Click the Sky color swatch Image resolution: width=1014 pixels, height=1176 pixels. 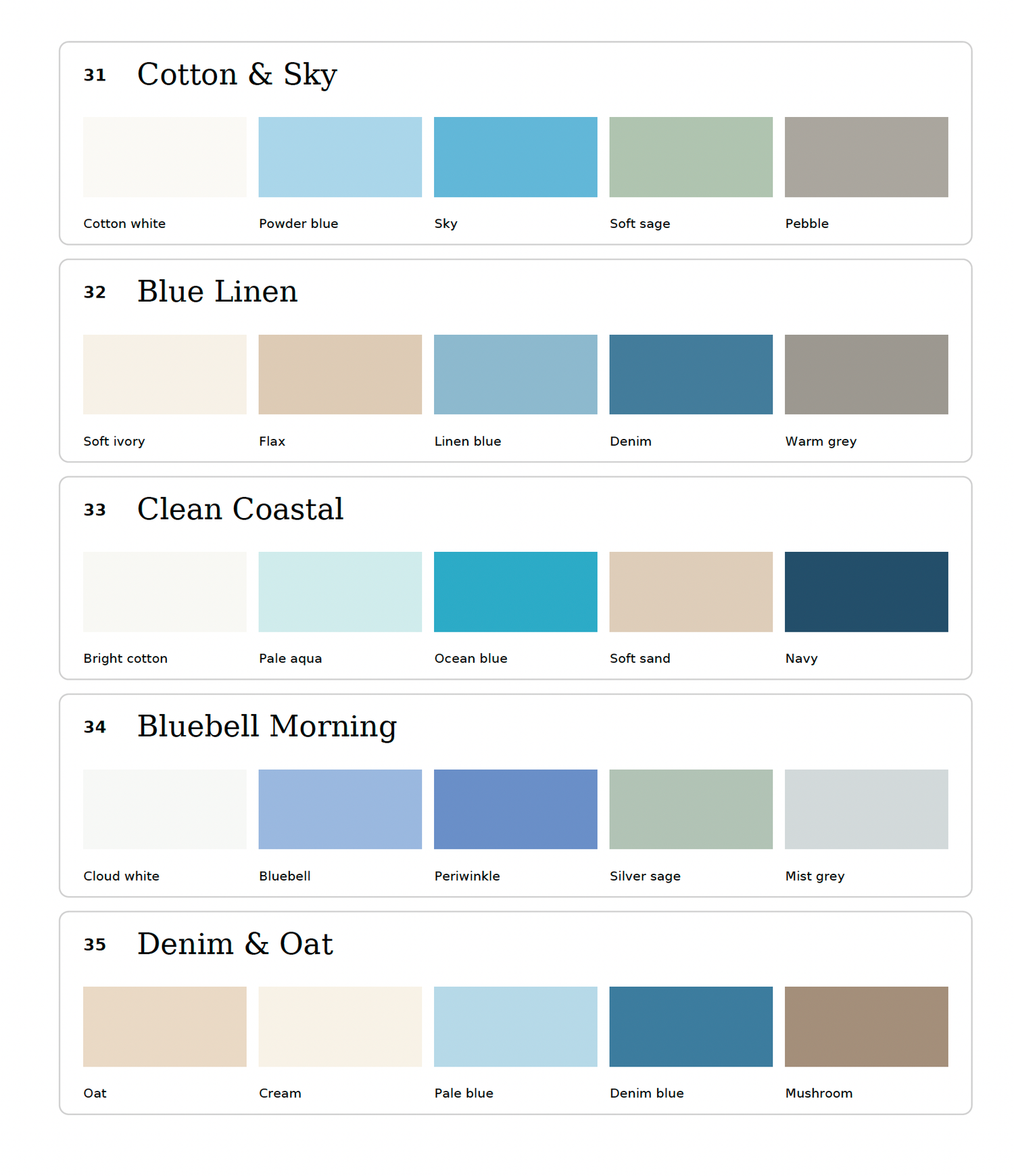point(516,157)
